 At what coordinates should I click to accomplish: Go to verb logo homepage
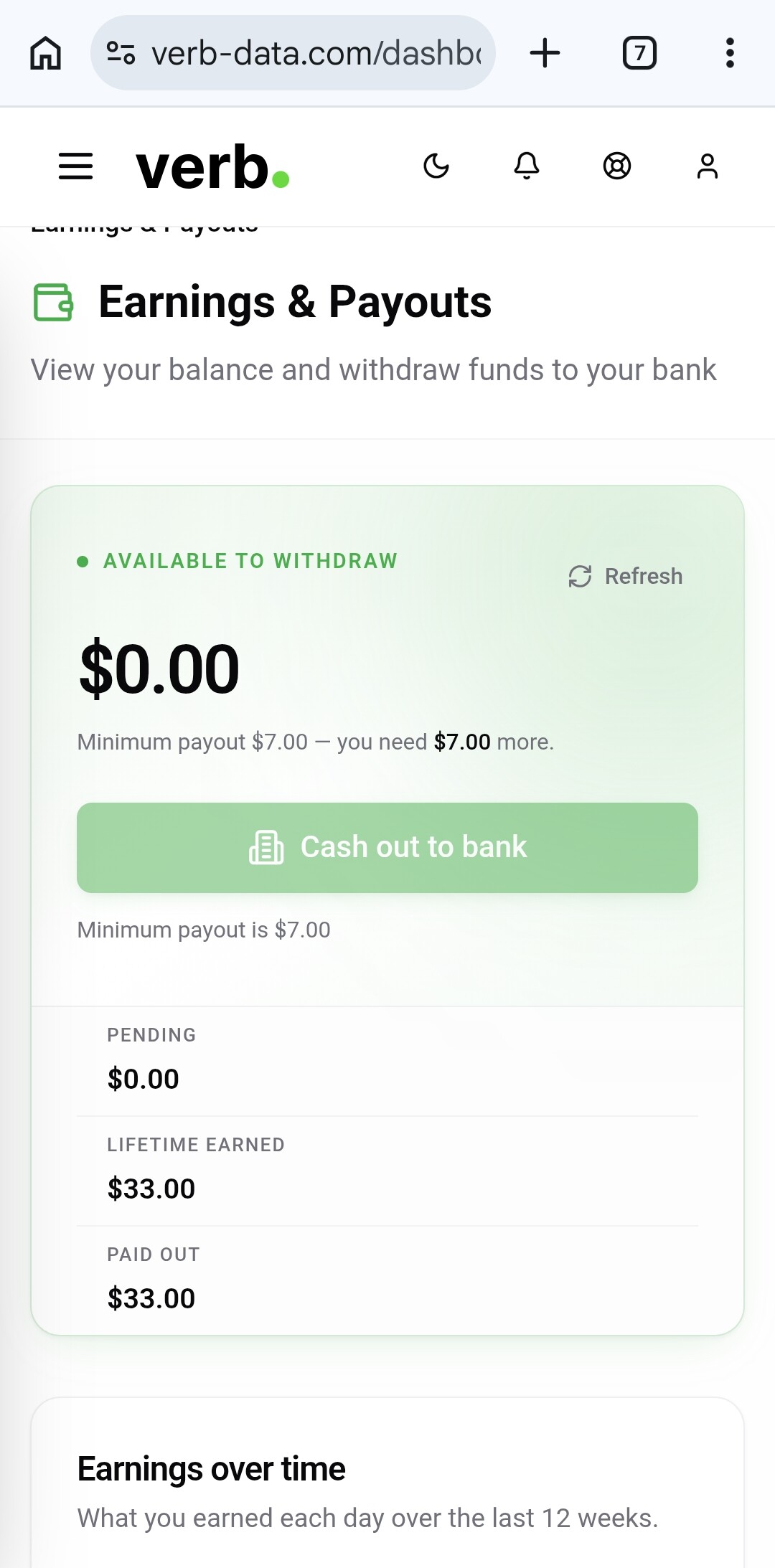[x=212, y=167]
